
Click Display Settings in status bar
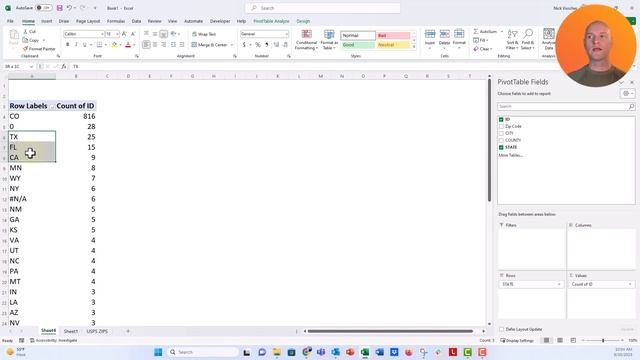click(x=517, y=340)
